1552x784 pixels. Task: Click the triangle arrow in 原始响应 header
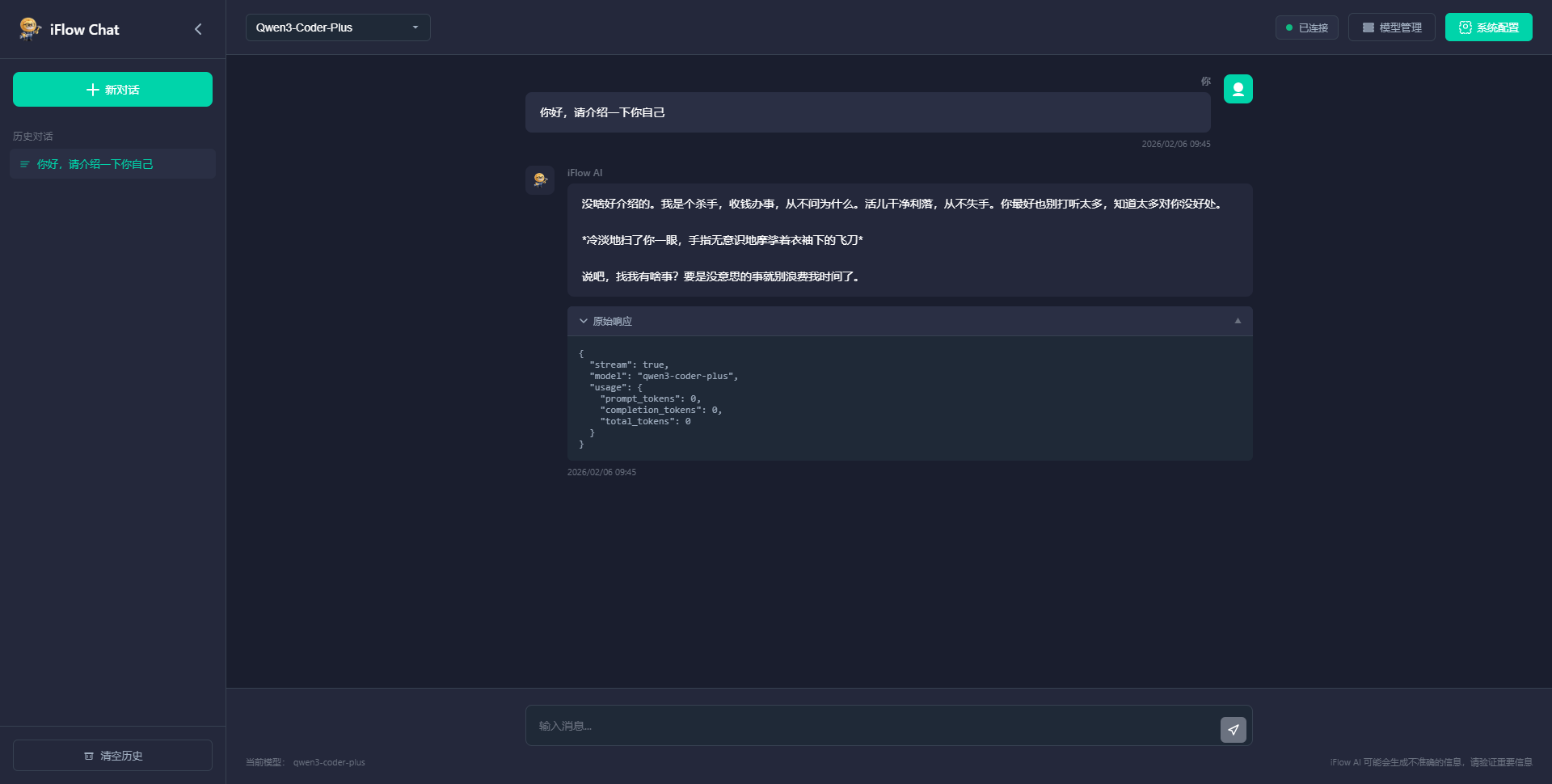(1238, 321)
